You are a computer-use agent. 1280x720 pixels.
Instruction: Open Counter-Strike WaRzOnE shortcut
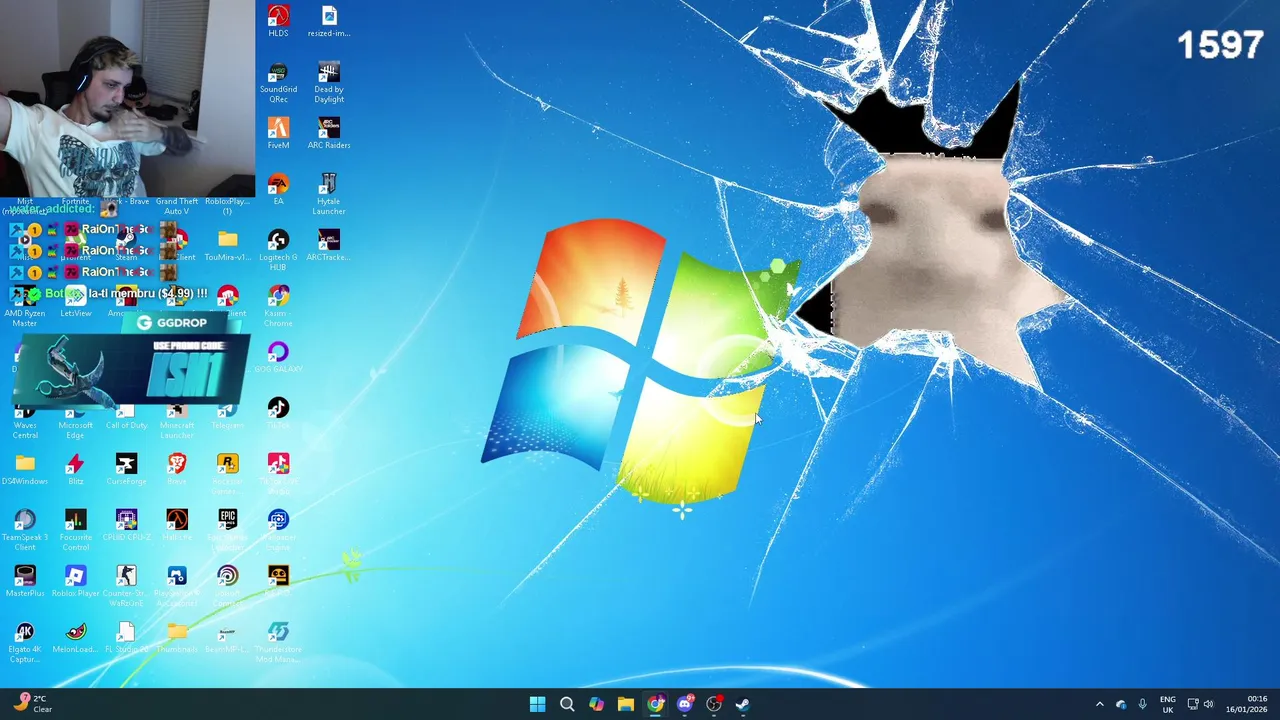coord(126,586)
